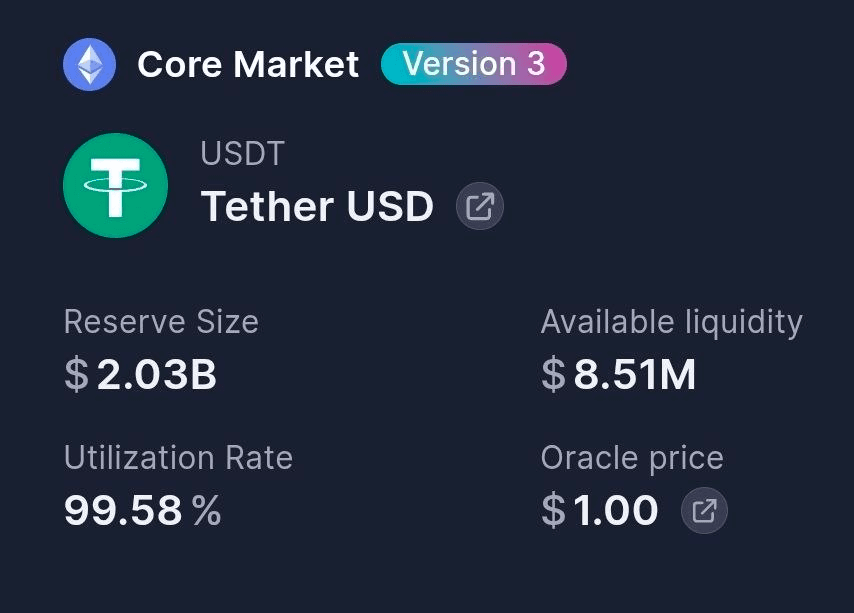The image size is (854, 613).
Task: Click the Utilization Rate label
Action: point(178,458)
